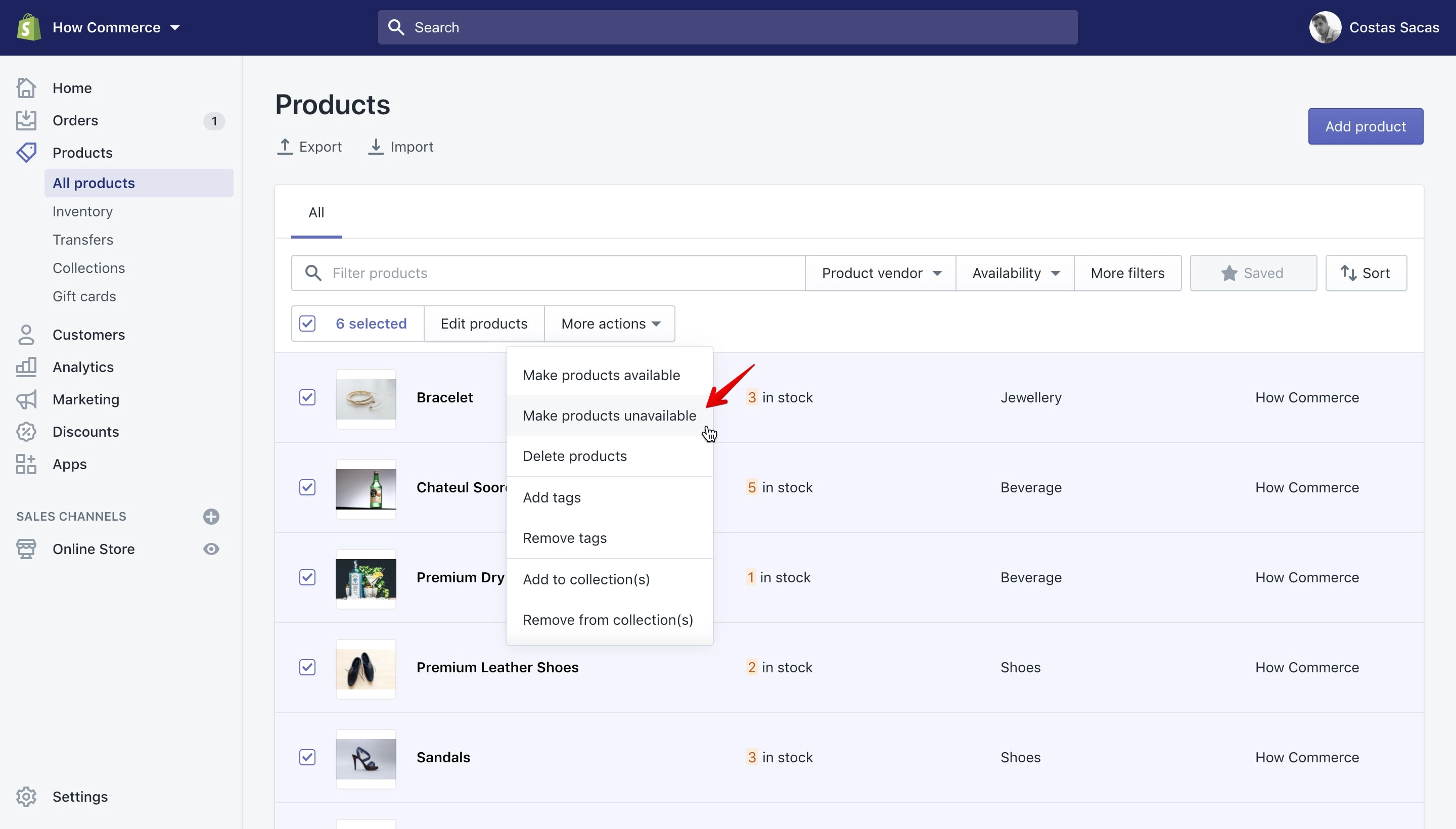Viewport: 1456px width, 829px height.
Task: Click the Add product button
Action: pos(1366,126)
